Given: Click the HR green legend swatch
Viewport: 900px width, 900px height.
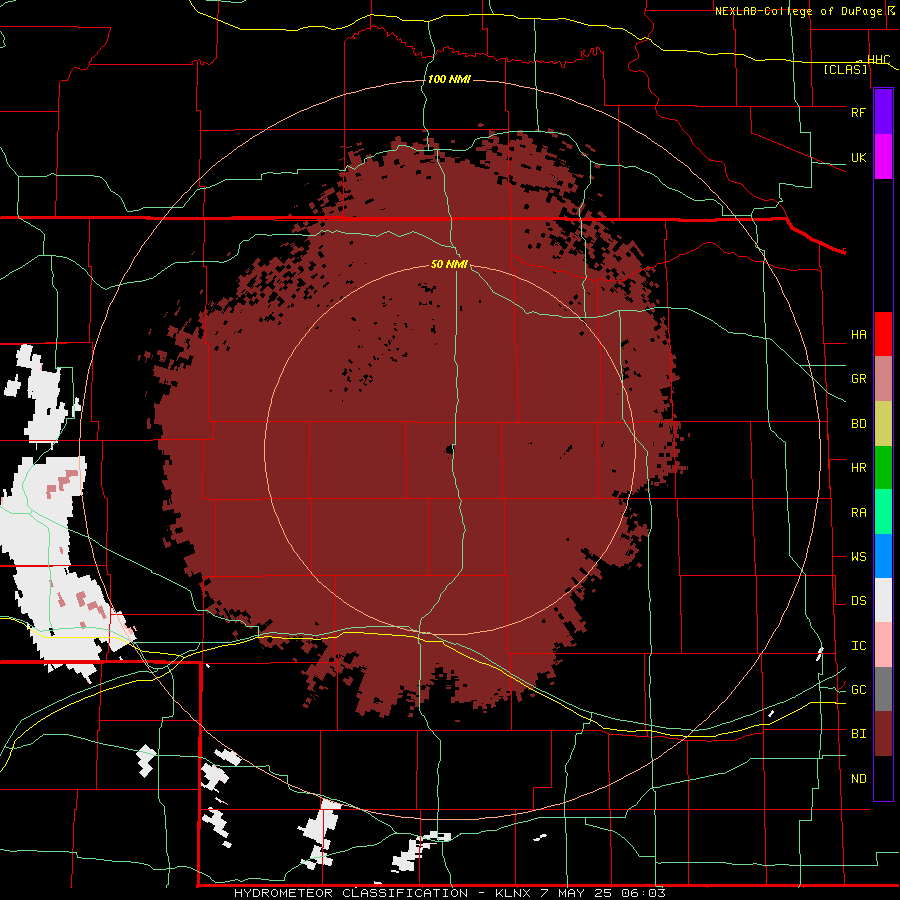Looking at the screenshot, I should click(883, 468).
